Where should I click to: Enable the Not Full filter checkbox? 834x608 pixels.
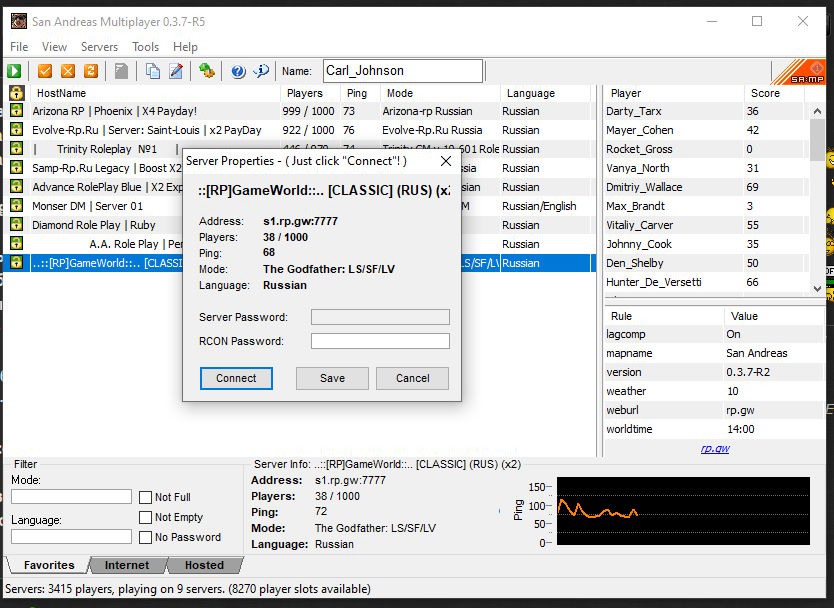coord(145,497)
